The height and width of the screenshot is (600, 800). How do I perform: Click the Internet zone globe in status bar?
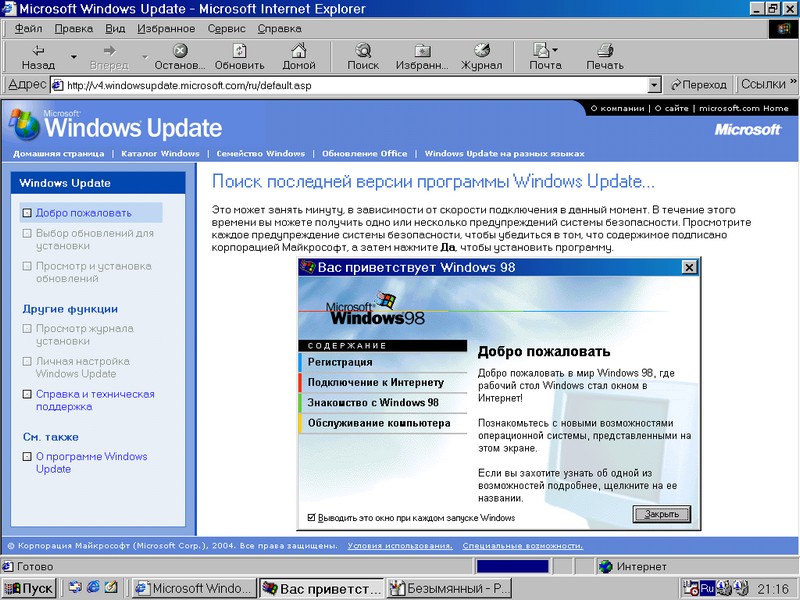pyautogui.click(x=606, y=566)
